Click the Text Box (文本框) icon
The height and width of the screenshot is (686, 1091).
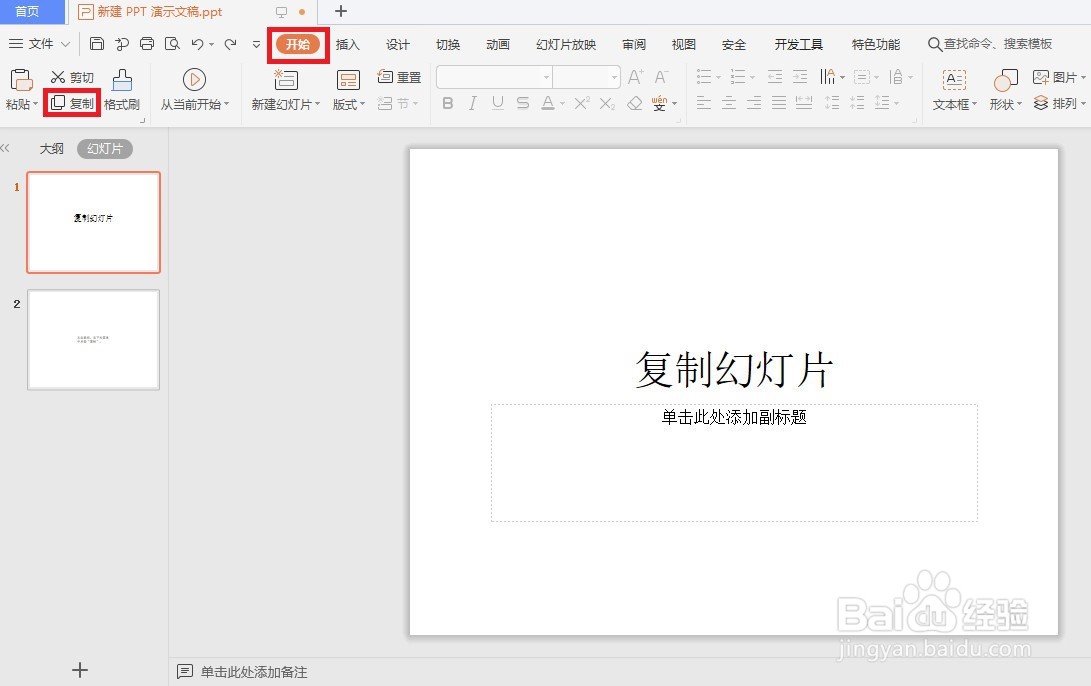(954, 80)
